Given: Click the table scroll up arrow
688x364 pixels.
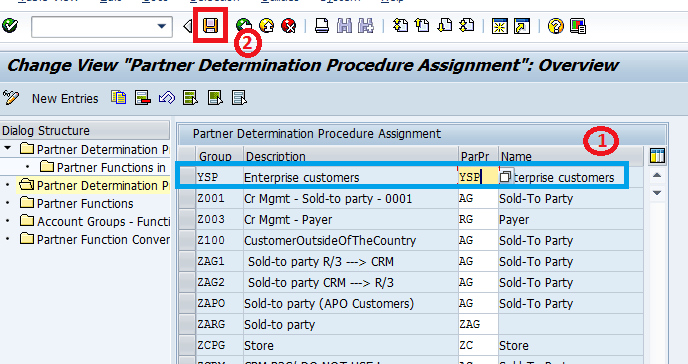Looking at the screenshot, I should [657, 175].
